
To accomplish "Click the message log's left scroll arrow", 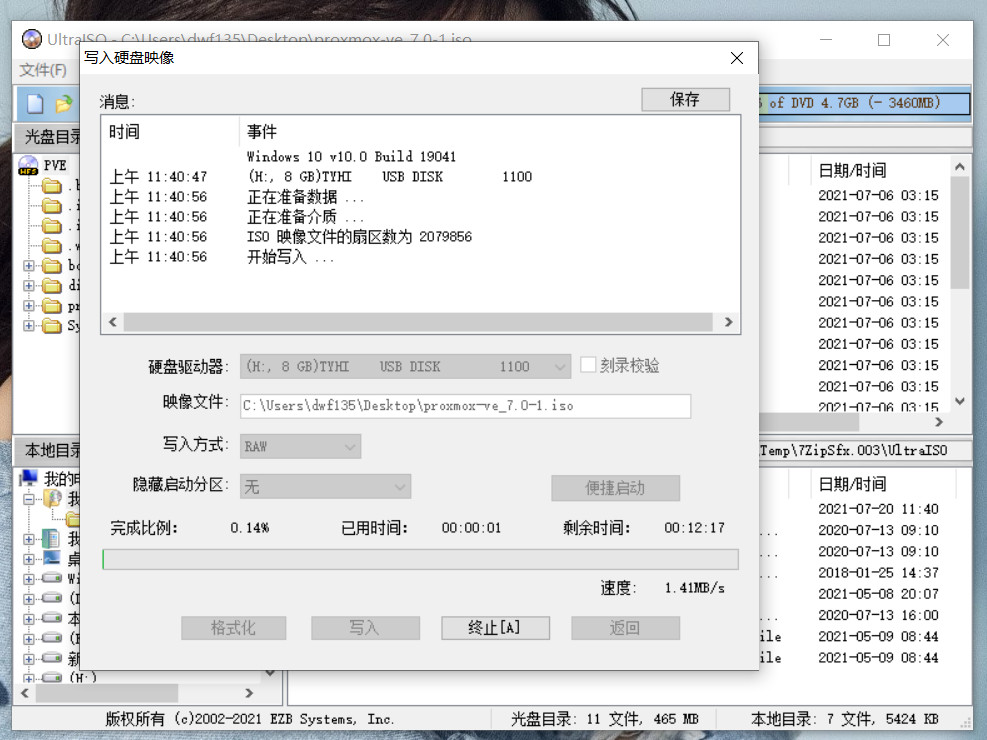I will [113, 322].
